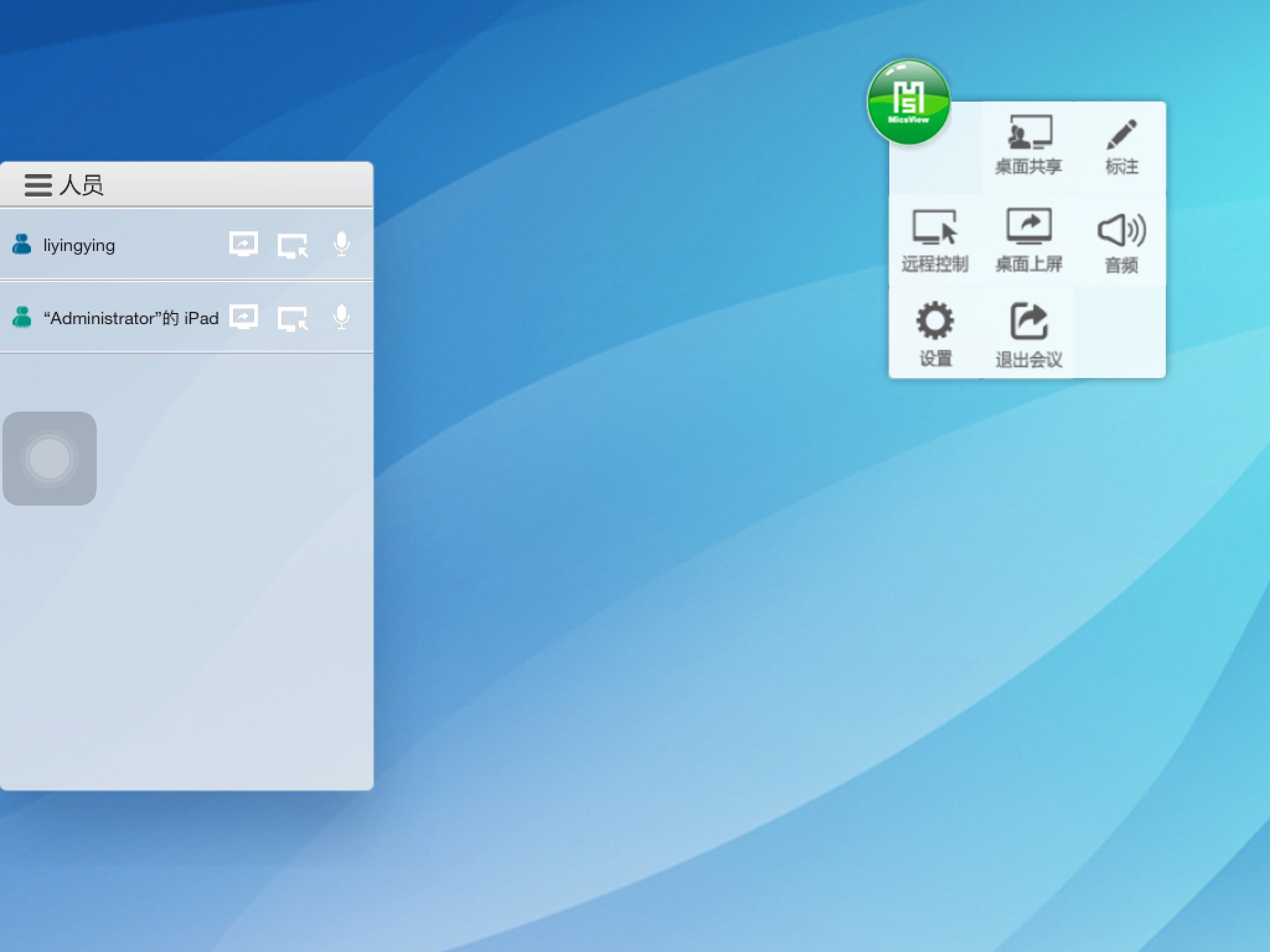
Task: Toggle microphone for Administrator's iPad
Action: (341, 317)
